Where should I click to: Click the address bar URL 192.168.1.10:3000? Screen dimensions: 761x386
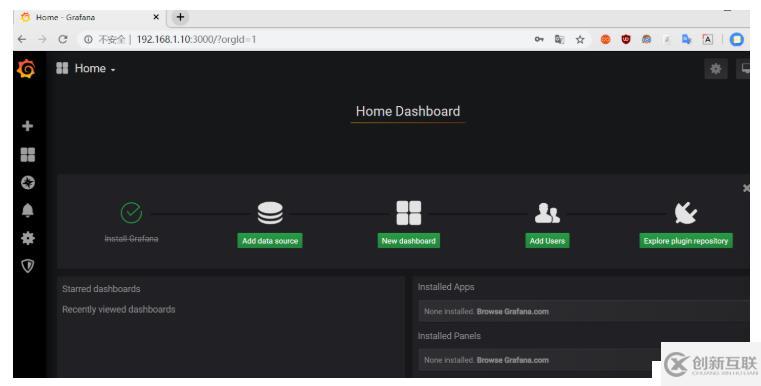tap(196, 39)
